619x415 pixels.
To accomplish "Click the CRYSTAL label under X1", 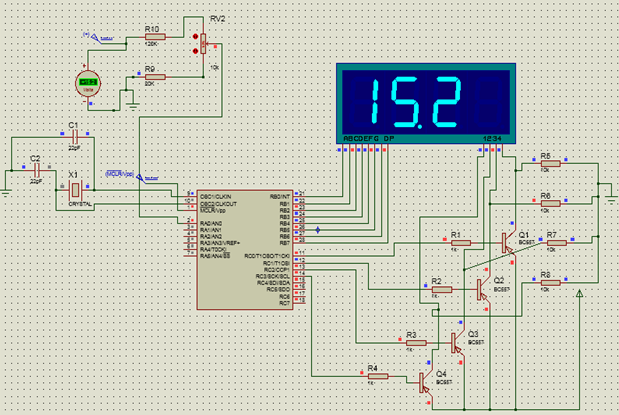I will [80, 204].
